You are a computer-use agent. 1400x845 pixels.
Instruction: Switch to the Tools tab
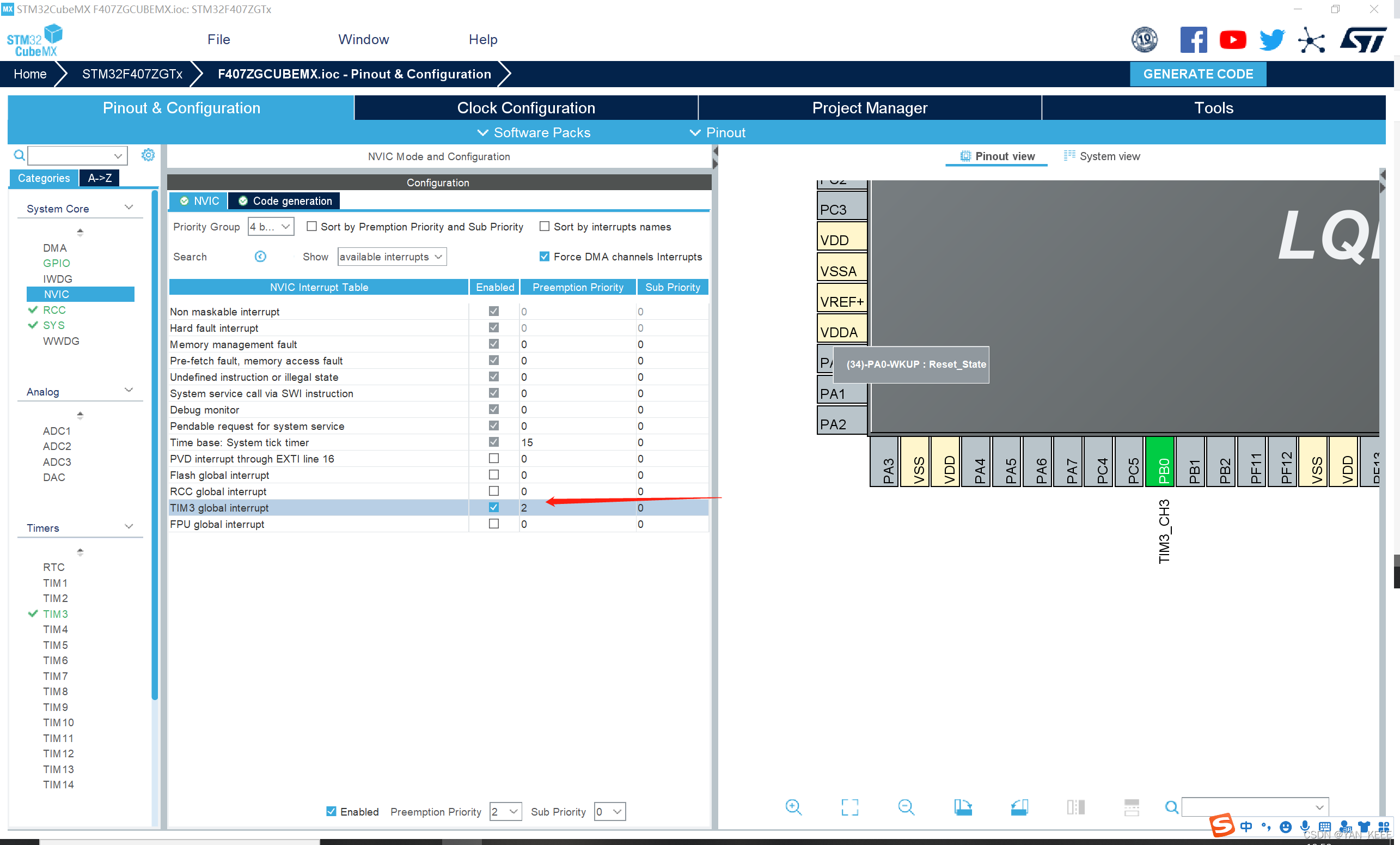point(1214,107)
